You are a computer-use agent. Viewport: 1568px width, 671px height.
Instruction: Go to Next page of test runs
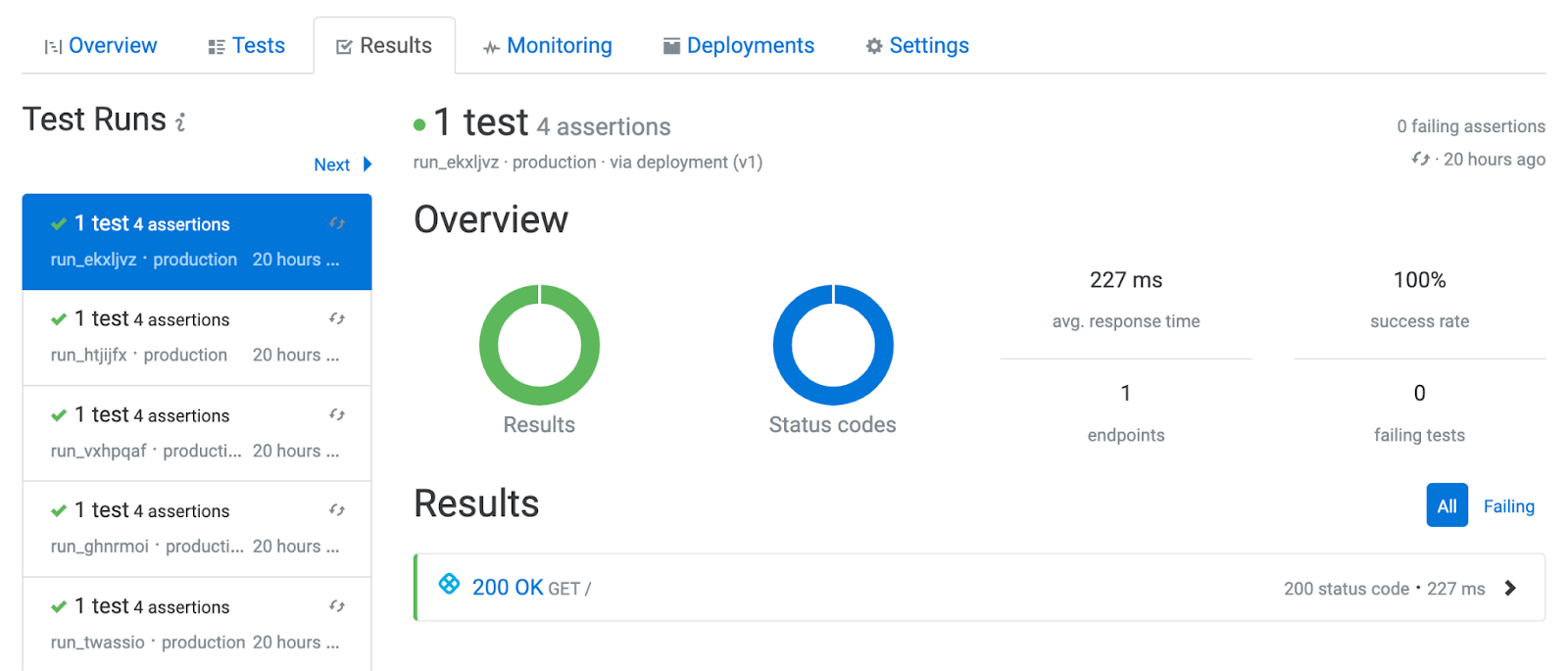pos(332,165)
